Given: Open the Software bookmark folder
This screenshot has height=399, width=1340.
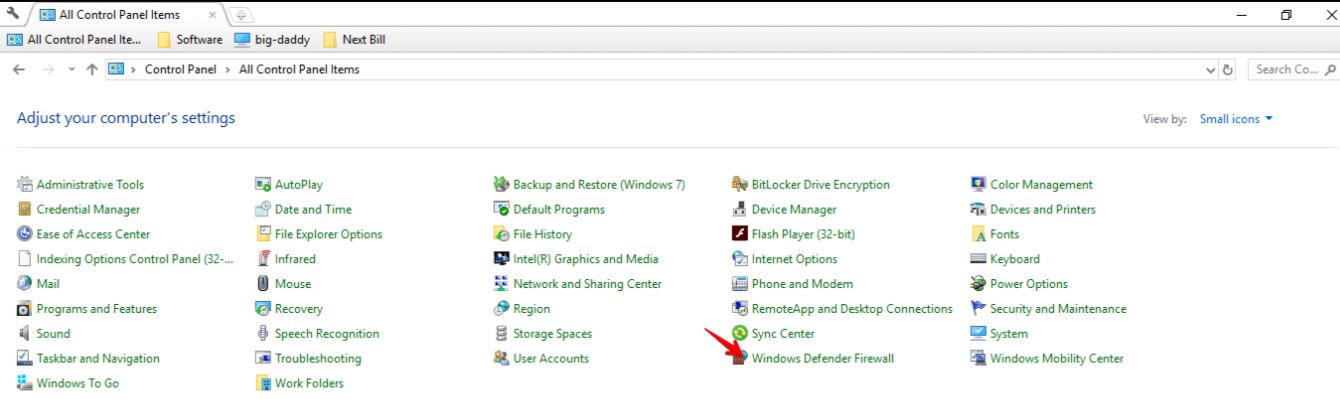Looking at the screenshot, I should tap(190, 40).
